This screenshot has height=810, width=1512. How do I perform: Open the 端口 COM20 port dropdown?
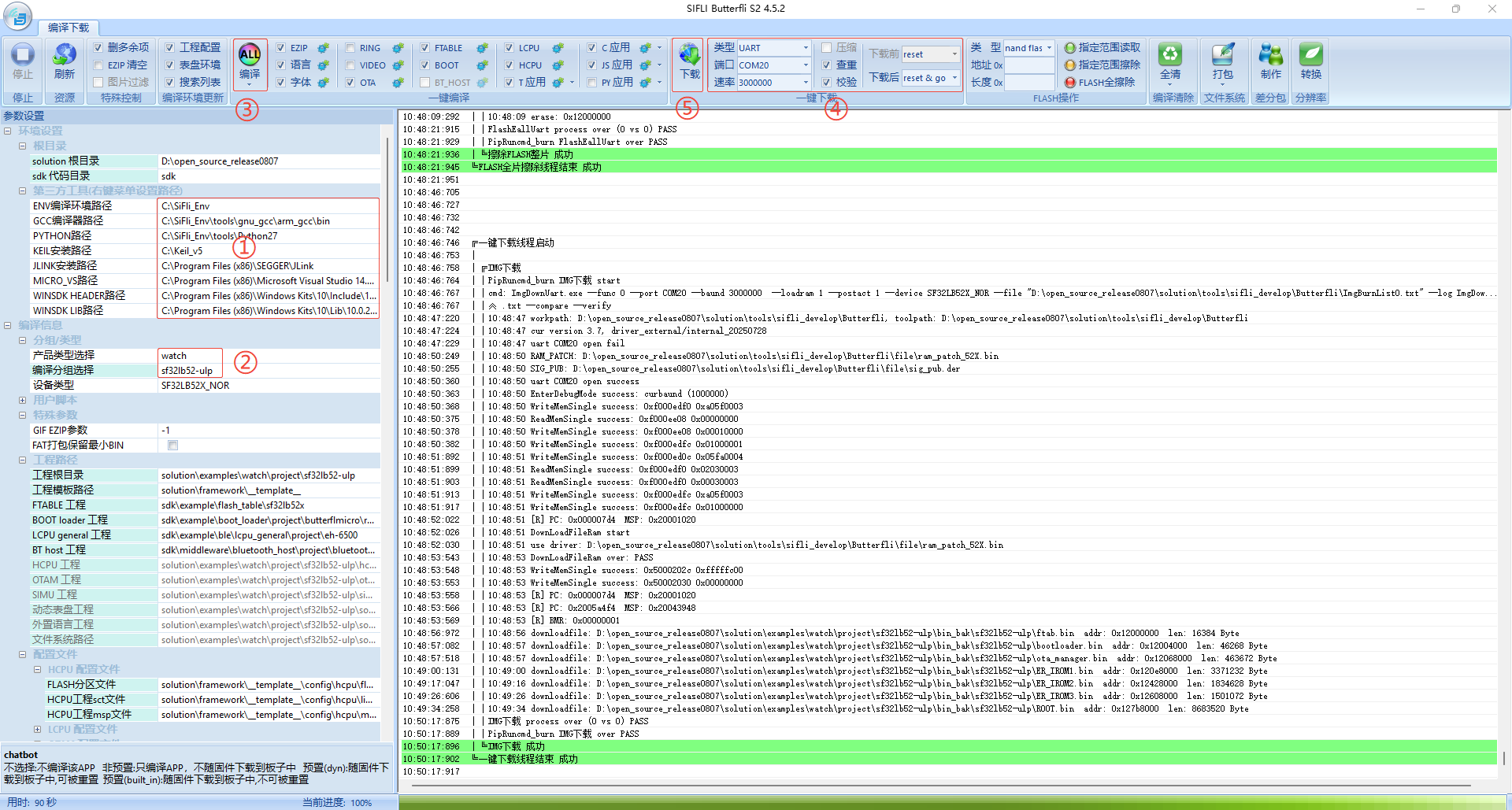point(805,65)
